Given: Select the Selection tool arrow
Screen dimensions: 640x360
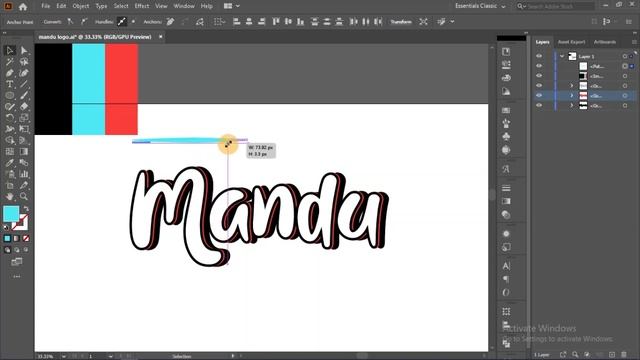Looking at the screenshot, I should click(10, 51).
